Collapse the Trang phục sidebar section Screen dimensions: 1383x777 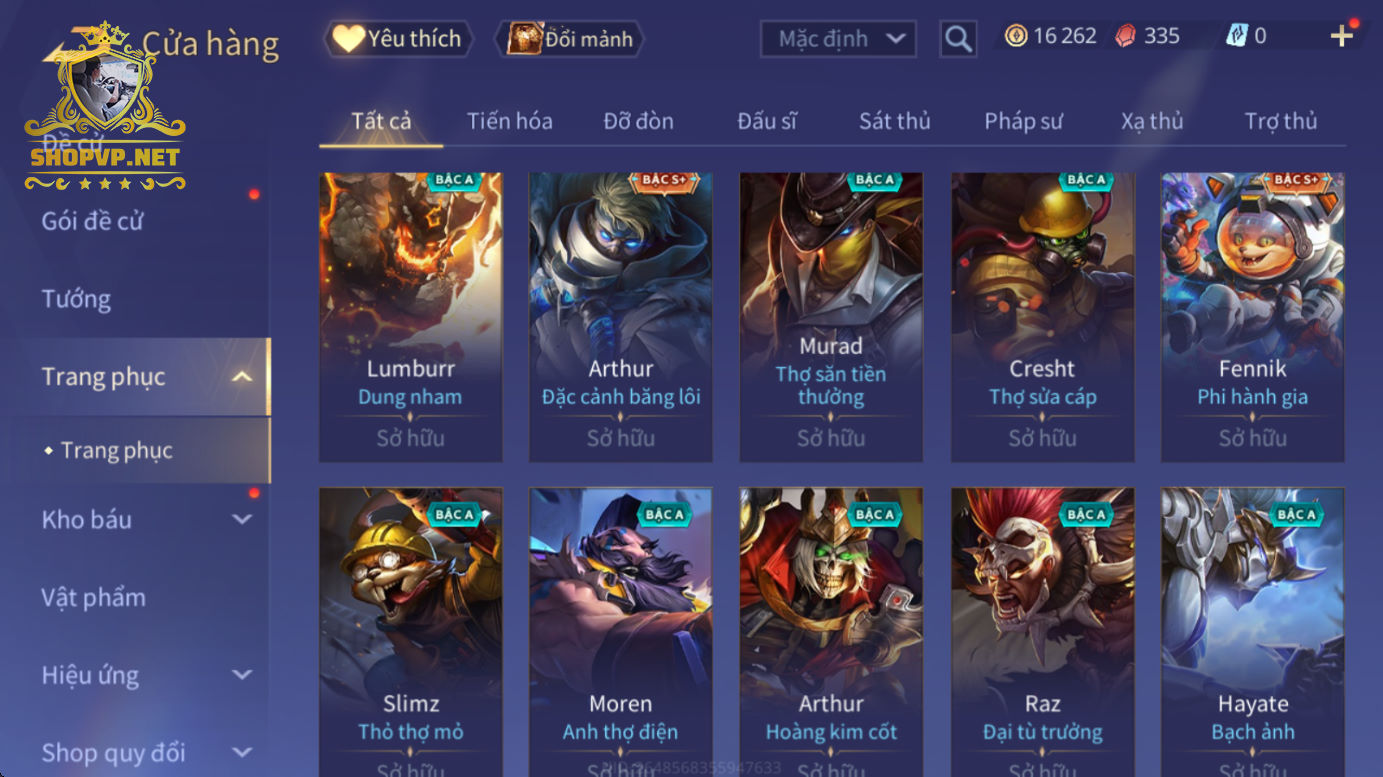[242, 377]
